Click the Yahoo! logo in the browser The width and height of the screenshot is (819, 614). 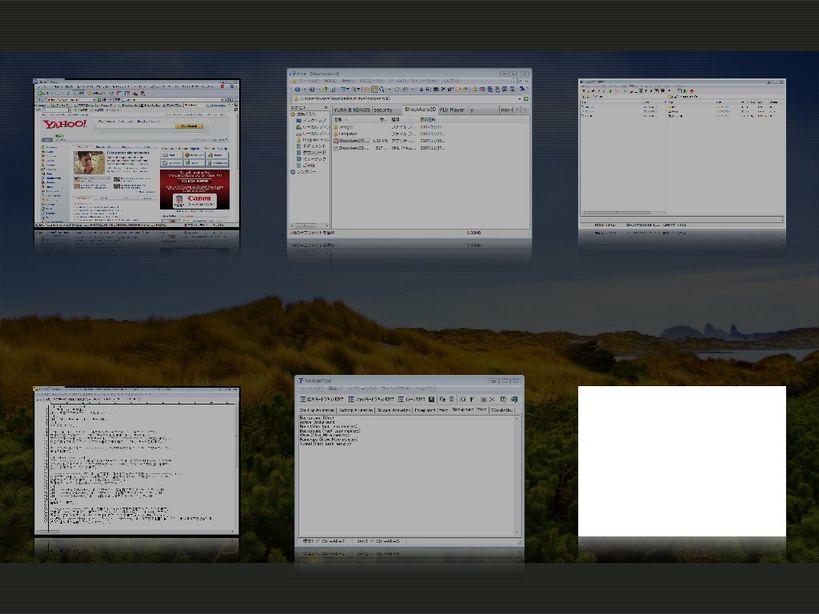[x=65, y=124]
